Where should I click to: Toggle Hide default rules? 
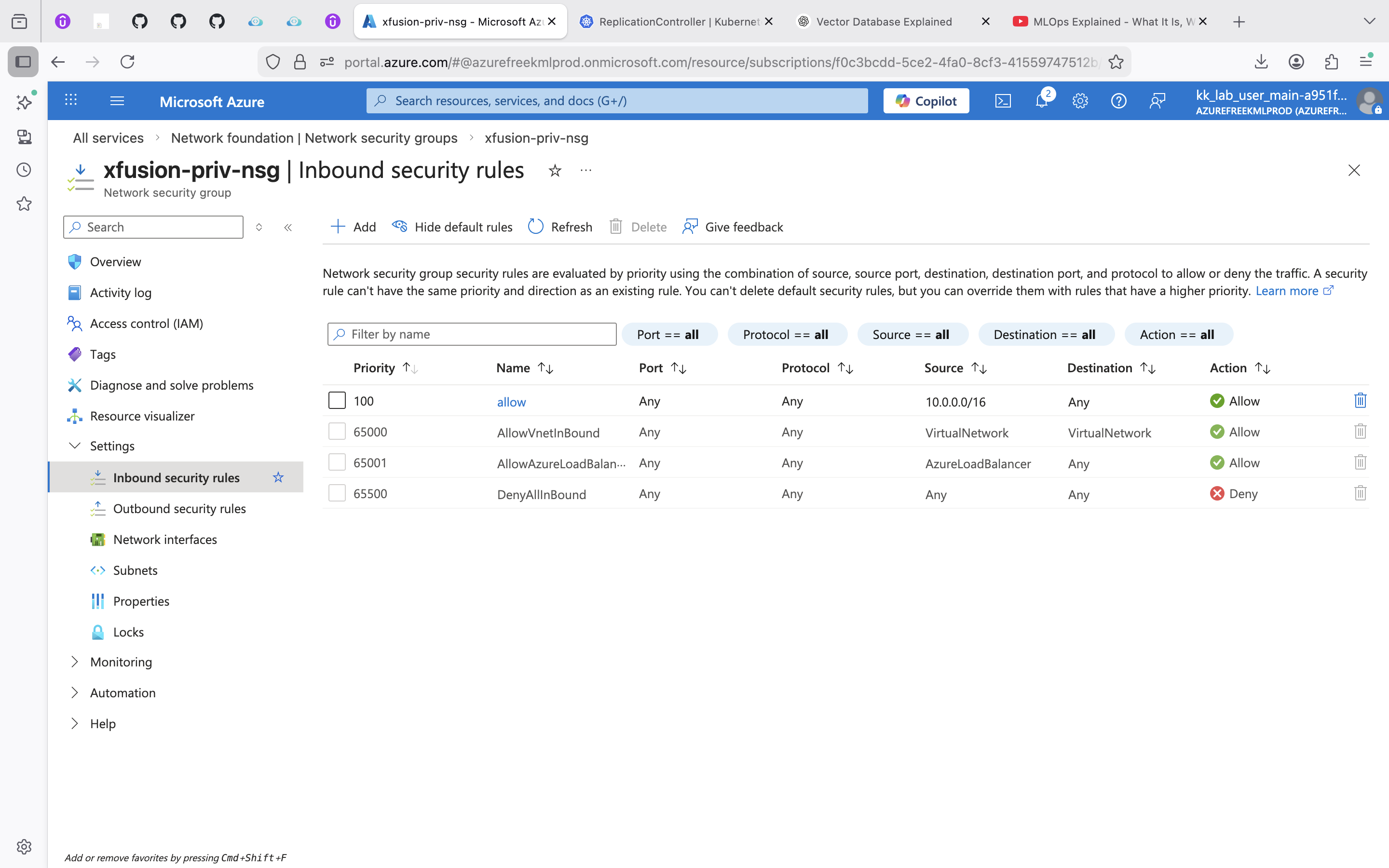click(452, 227)
